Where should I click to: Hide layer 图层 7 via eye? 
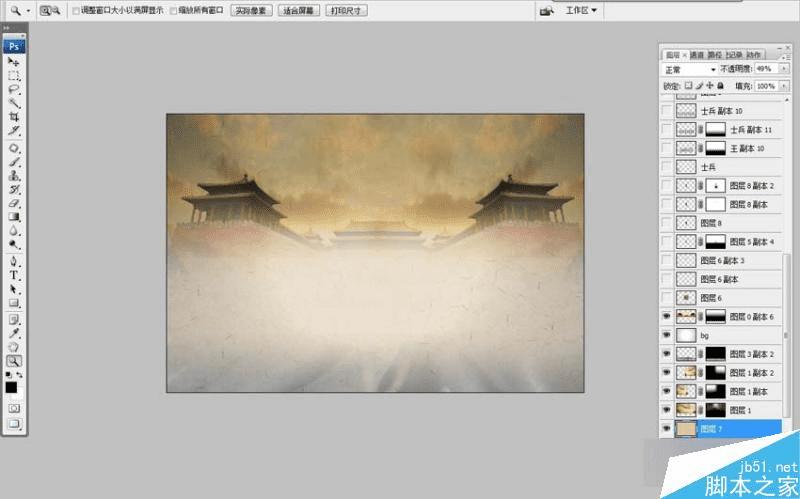tap(666, 429)
